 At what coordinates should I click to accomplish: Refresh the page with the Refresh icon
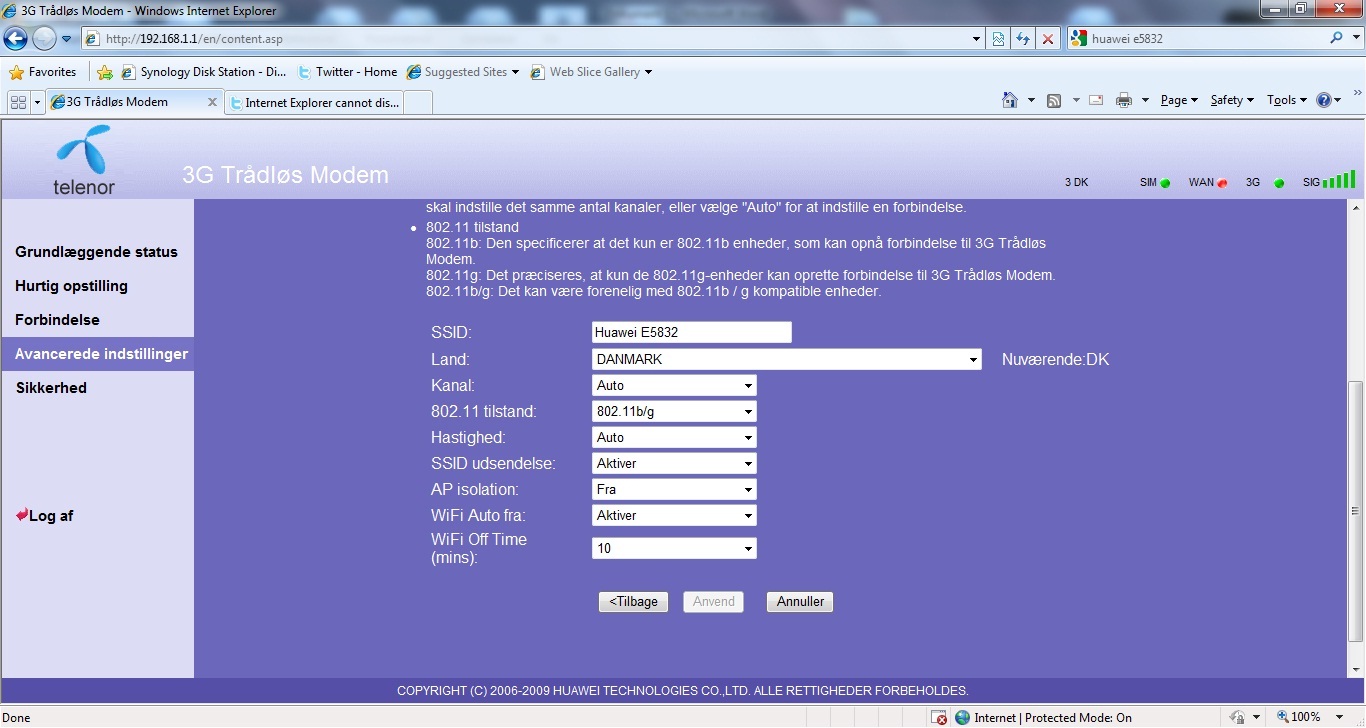coord(1023,39)
